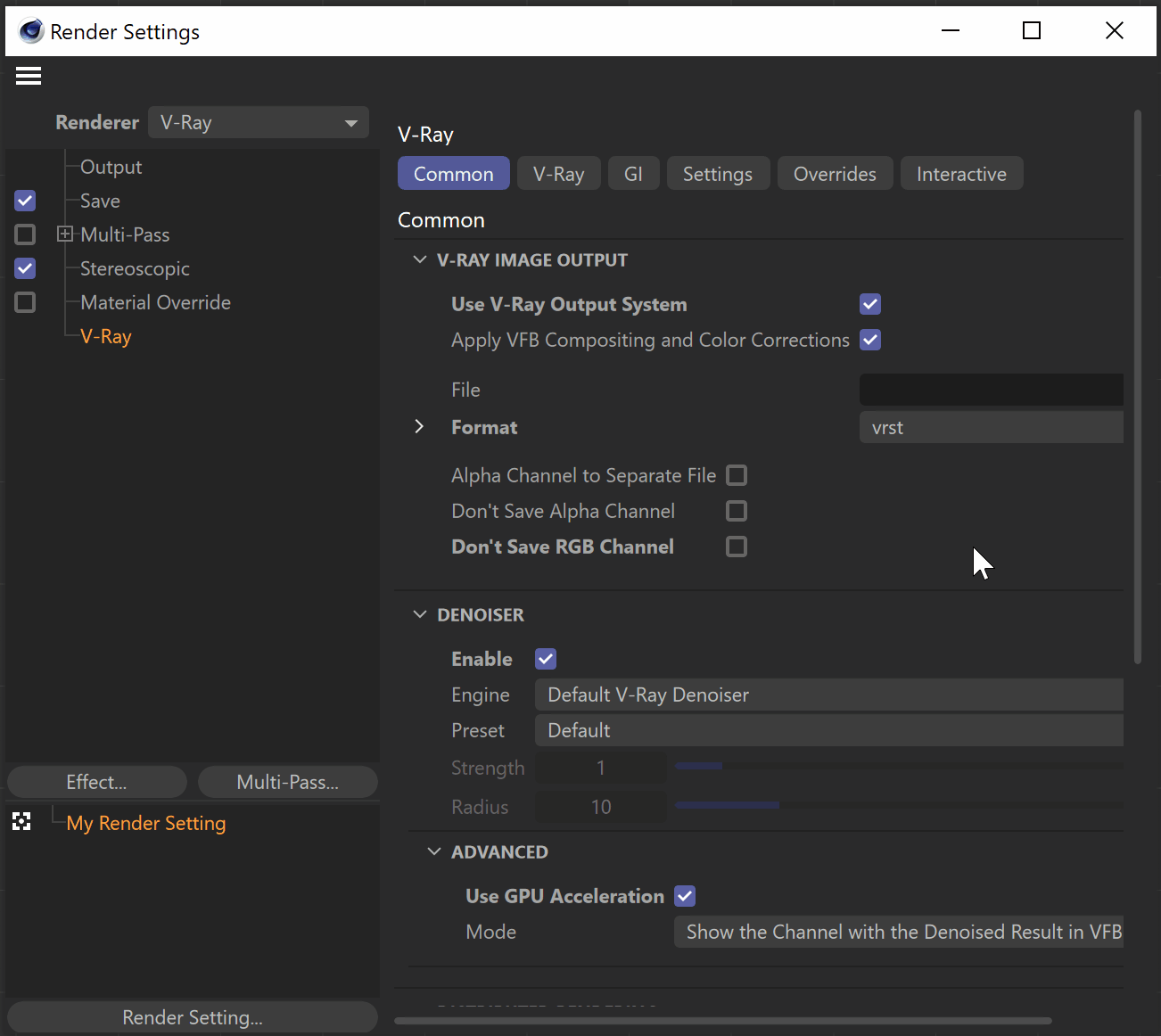Image resolution: width=1161 pixels, height=1036 pixels.
Task: Enable Alpha Channel to Separate File
Action: click(x=737, y=475)
